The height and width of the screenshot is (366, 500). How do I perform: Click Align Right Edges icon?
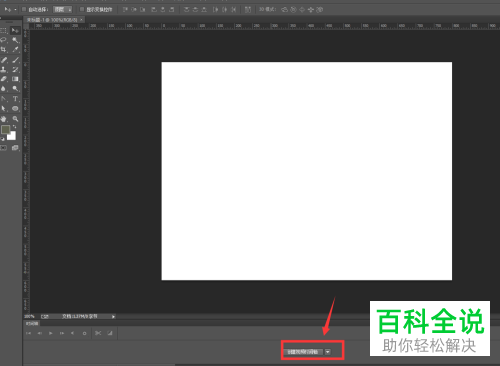[x=172, y=10]
